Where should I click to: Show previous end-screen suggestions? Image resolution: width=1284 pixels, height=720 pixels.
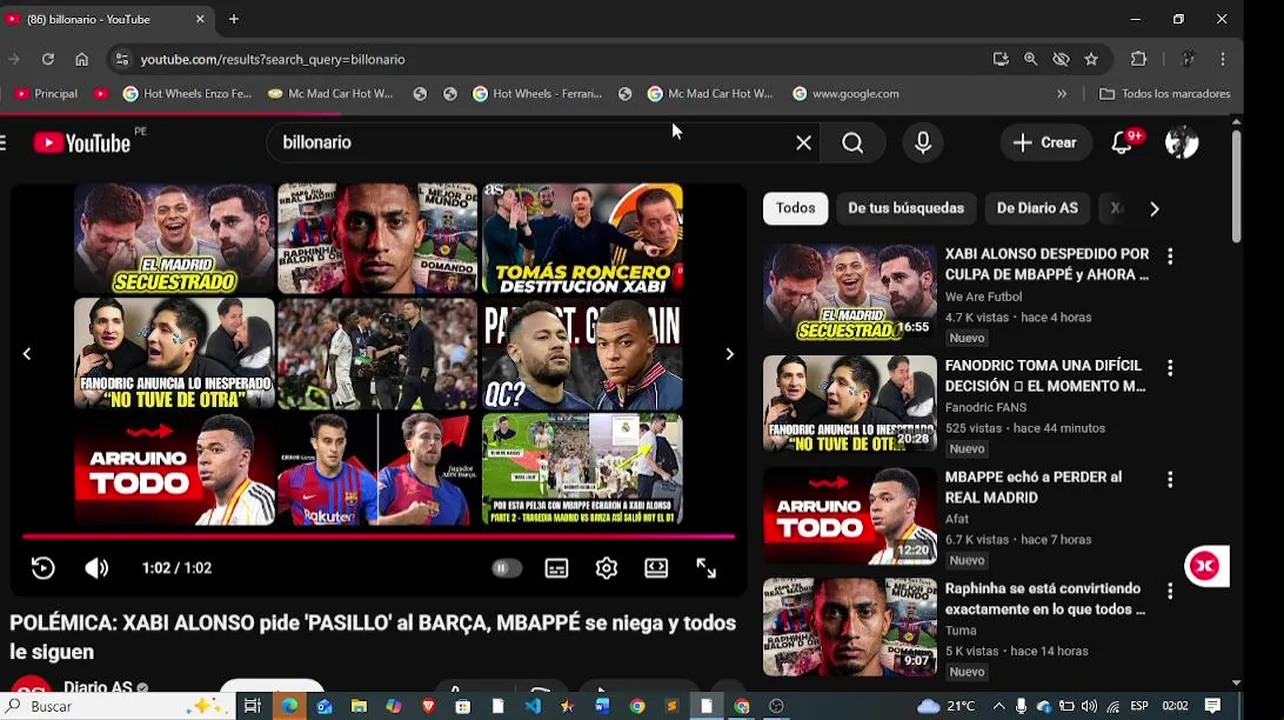pos(27,354)
